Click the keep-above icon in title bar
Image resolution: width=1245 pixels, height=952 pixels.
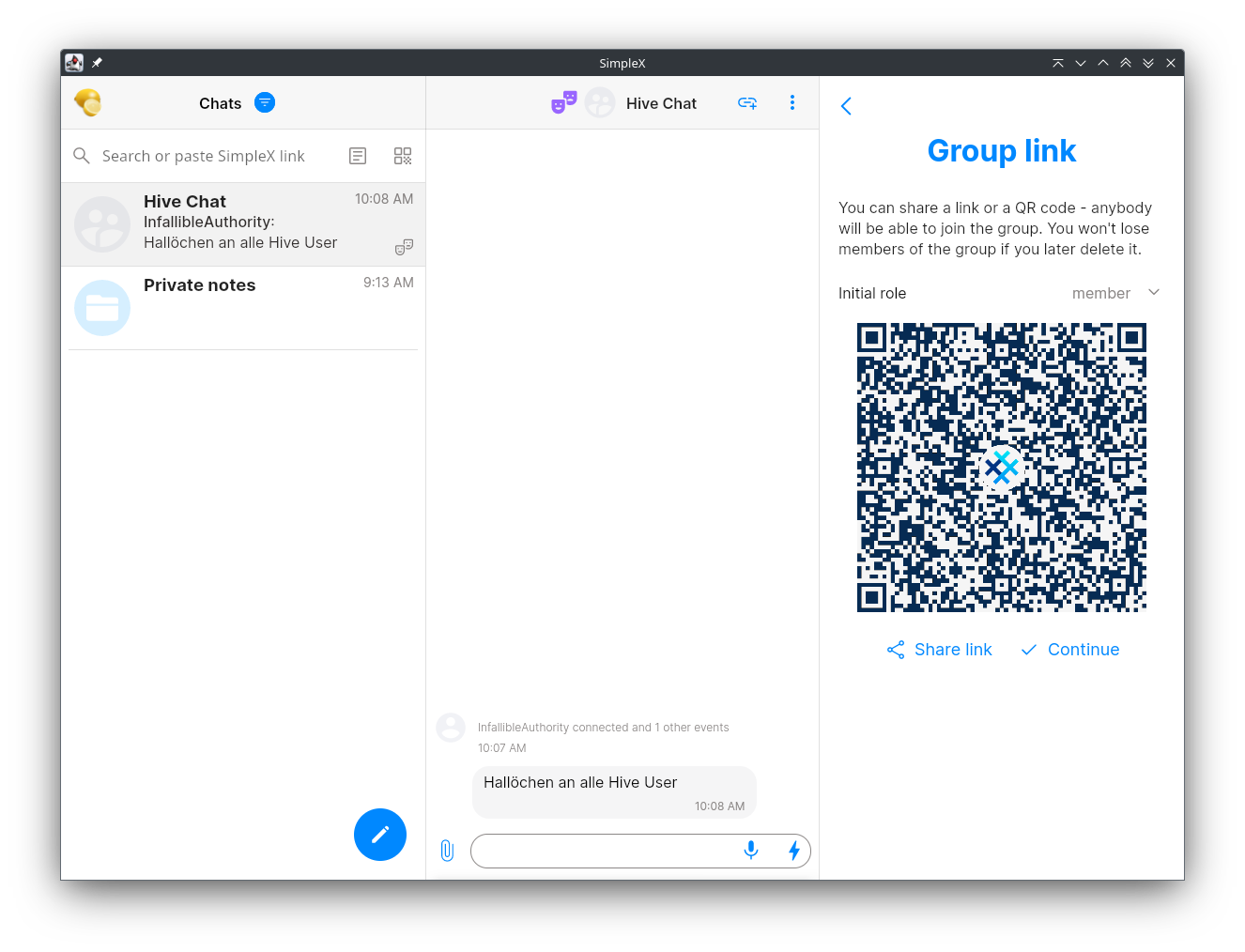[x=1058, y=63]
